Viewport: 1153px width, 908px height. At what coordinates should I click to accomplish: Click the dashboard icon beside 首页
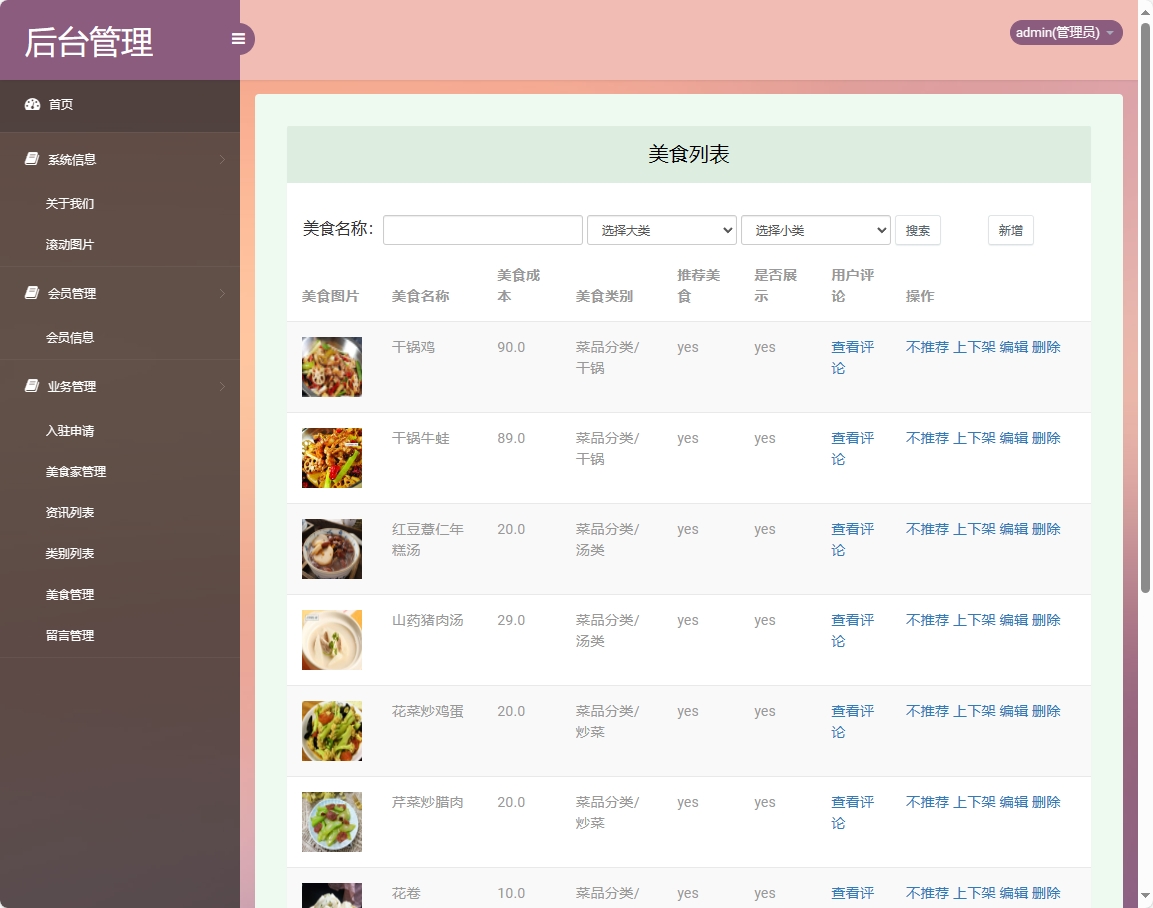click(32, 104)
